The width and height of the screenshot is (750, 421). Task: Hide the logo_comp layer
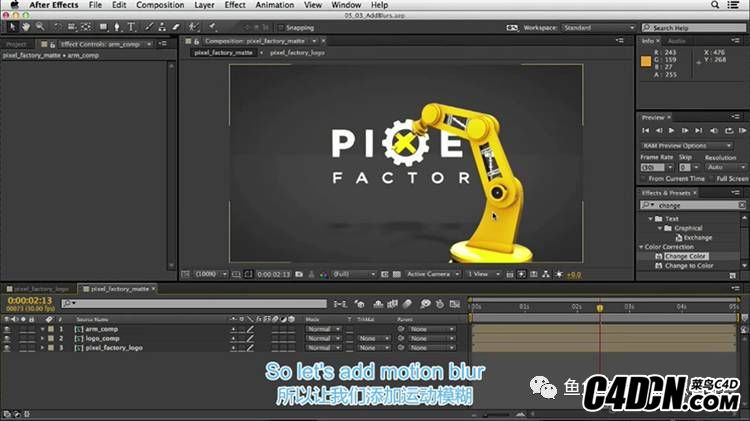point(7,338)
